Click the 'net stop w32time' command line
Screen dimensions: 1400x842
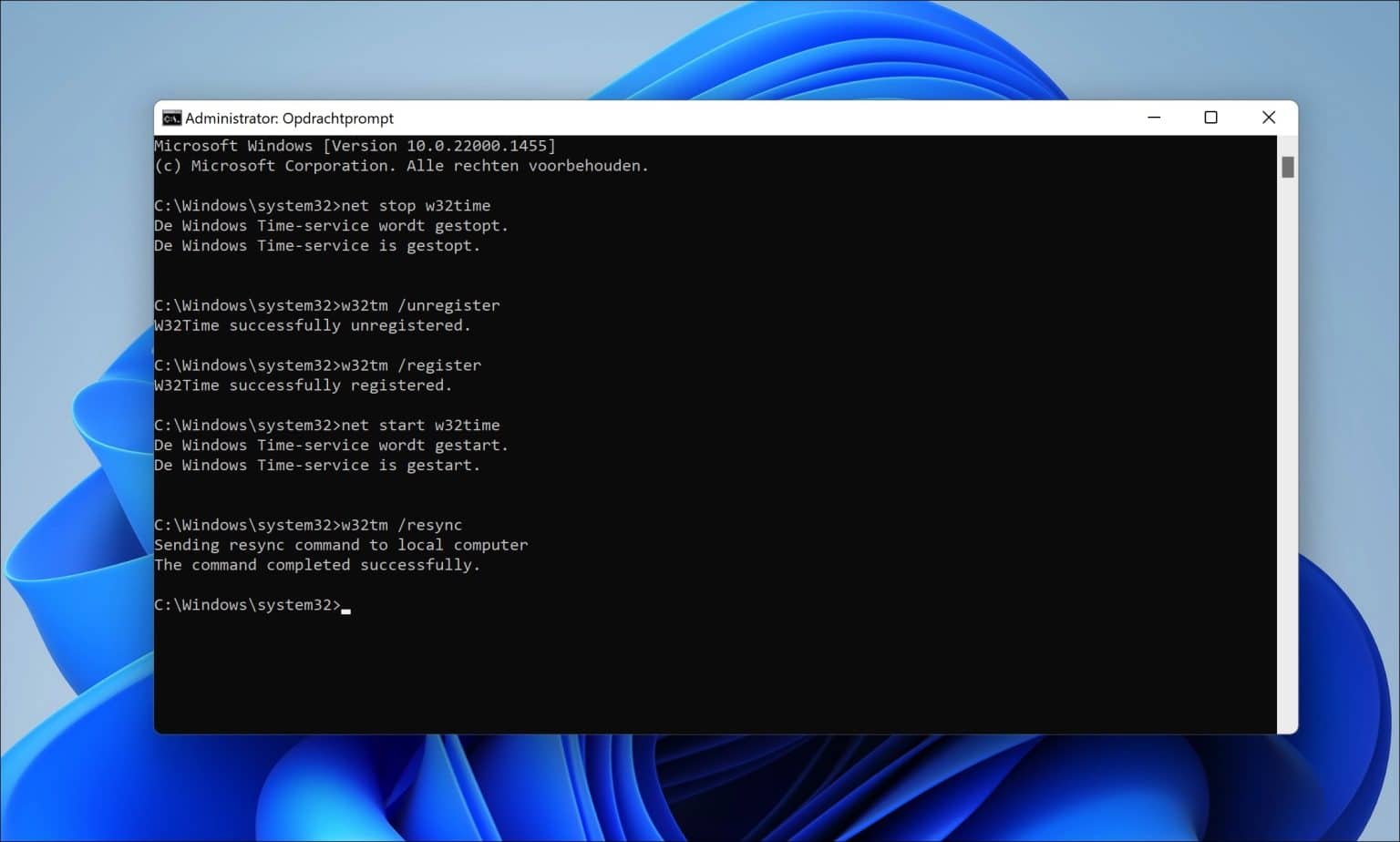[415, 205]
